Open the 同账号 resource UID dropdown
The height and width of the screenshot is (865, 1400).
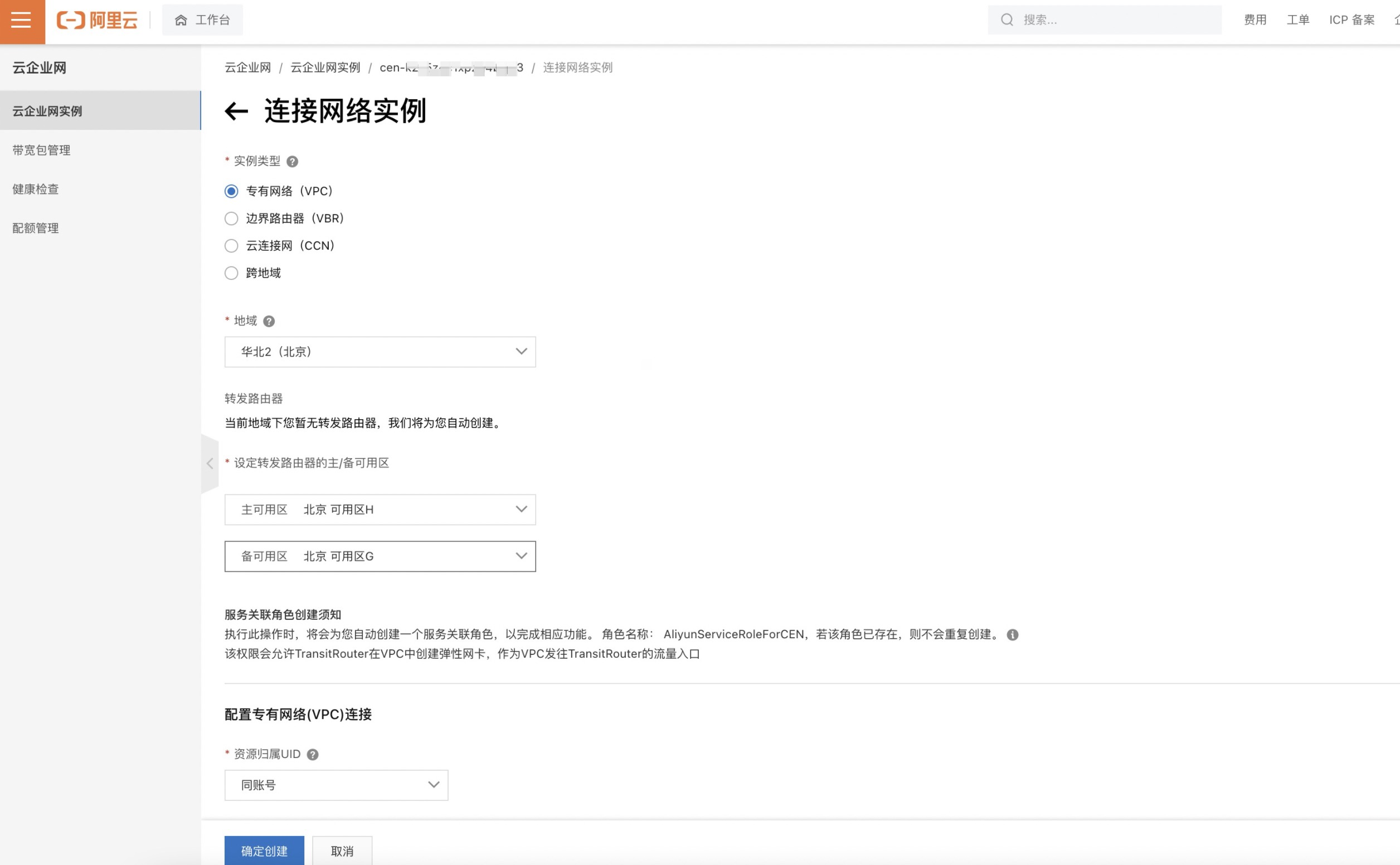(336, 785)
